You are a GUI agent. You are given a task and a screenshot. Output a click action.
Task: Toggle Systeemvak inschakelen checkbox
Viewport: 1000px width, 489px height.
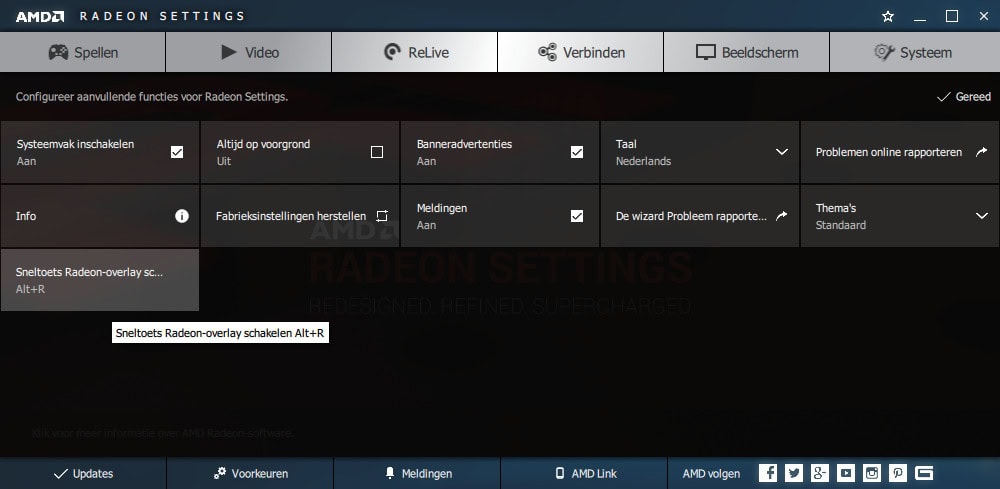(x=177, y=152)
